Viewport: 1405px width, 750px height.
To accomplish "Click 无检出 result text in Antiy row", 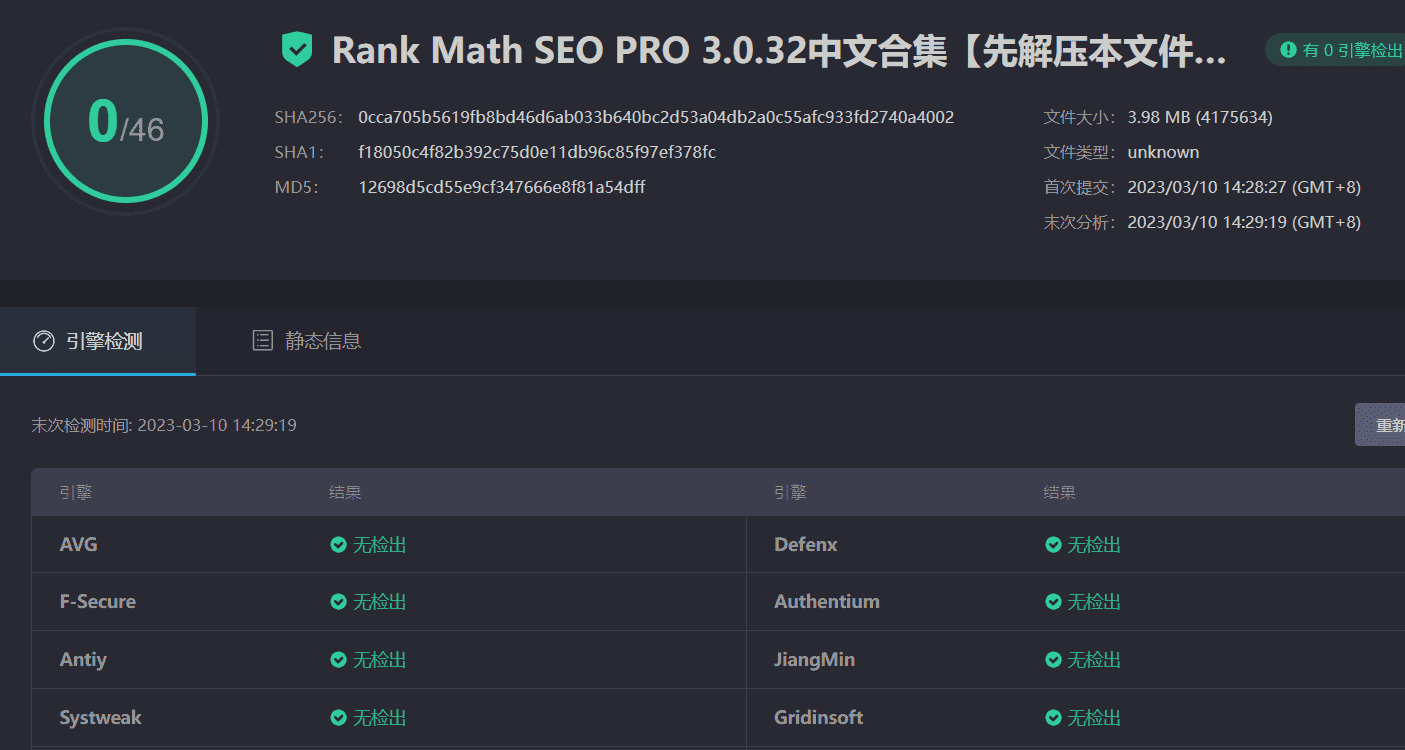I will click(380, 660).
